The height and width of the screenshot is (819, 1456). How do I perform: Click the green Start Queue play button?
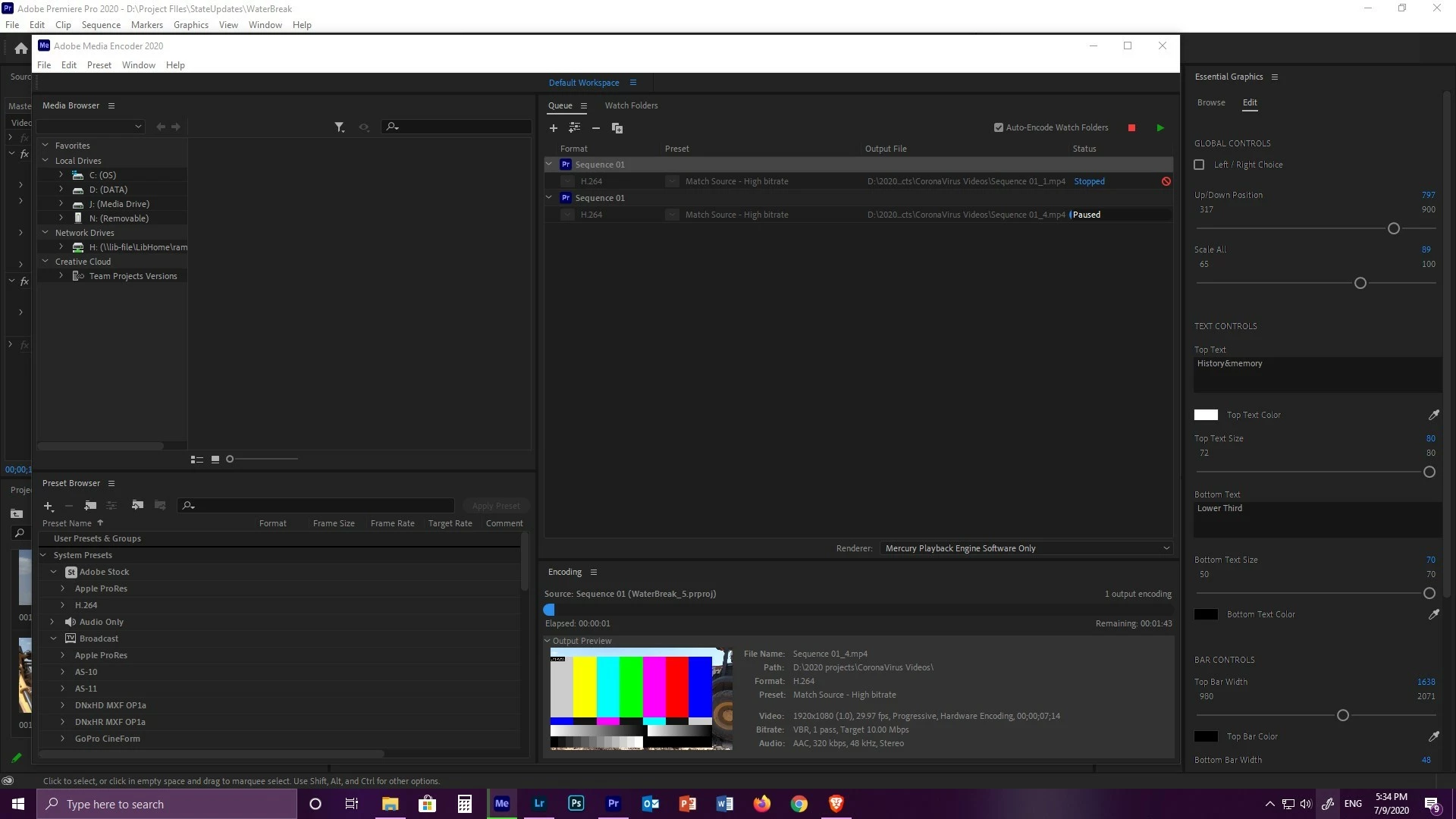[x=1160, y=128]
